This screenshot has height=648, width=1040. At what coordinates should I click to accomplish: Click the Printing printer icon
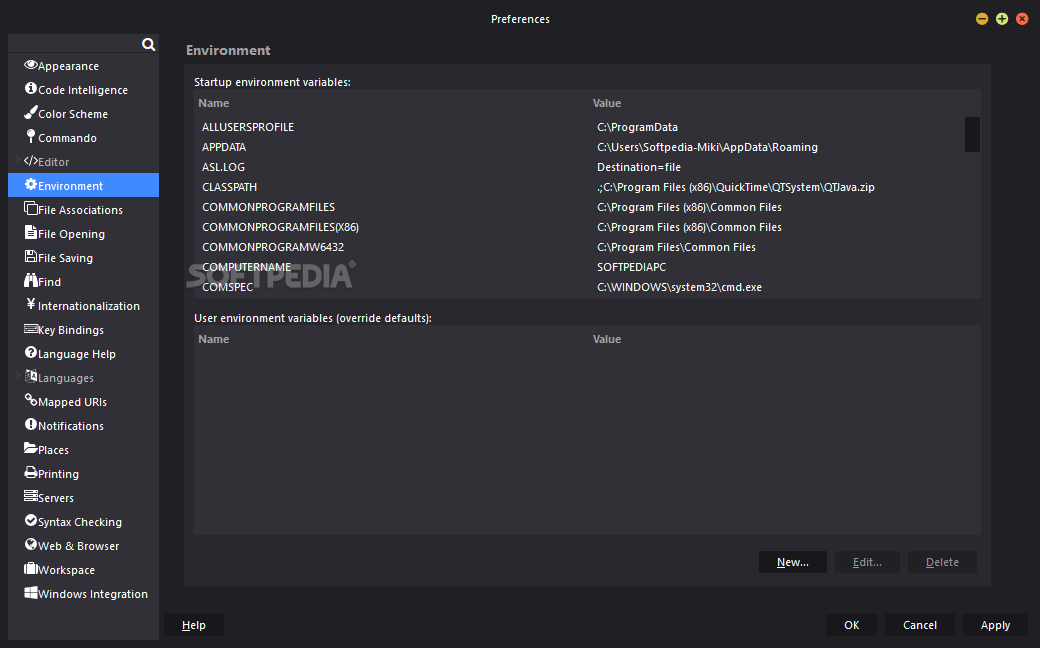click(x=31, y=472)
